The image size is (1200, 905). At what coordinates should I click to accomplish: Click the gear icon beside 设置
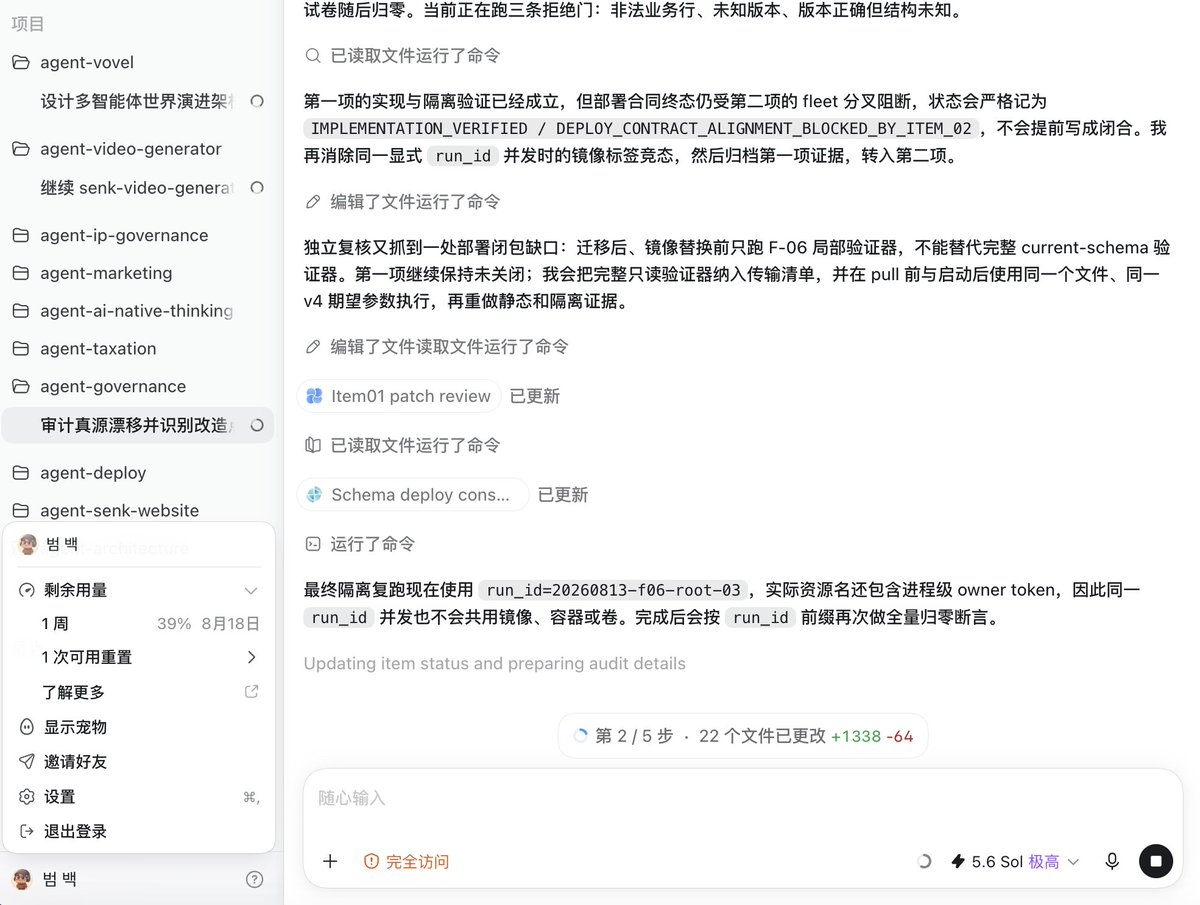[x=27, y=797]
